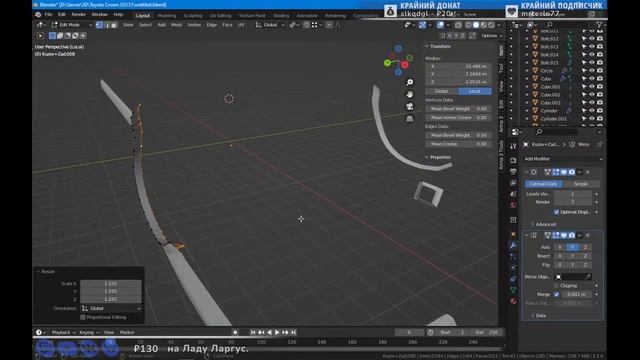Open the Object properties orange square tab
Screen dimensions: 640x360
click(513, 234)
